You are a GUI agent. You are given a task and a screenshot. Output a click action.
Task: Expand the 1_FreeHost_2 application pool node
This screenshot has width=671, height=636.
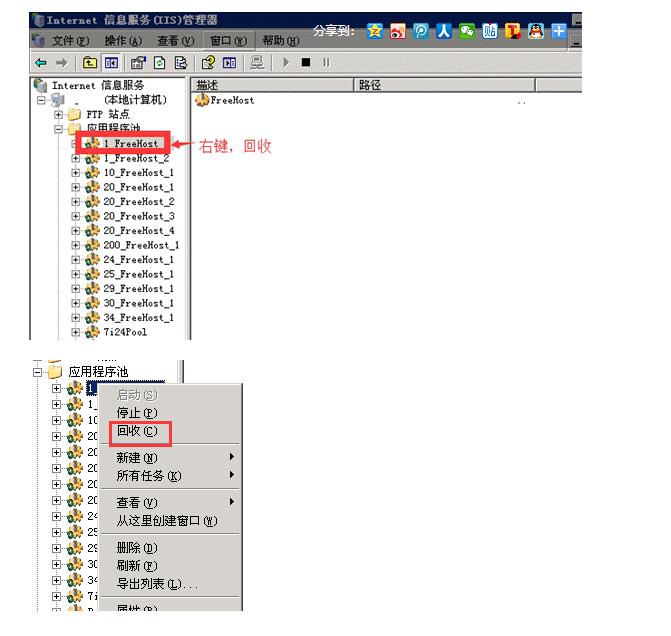75,158
